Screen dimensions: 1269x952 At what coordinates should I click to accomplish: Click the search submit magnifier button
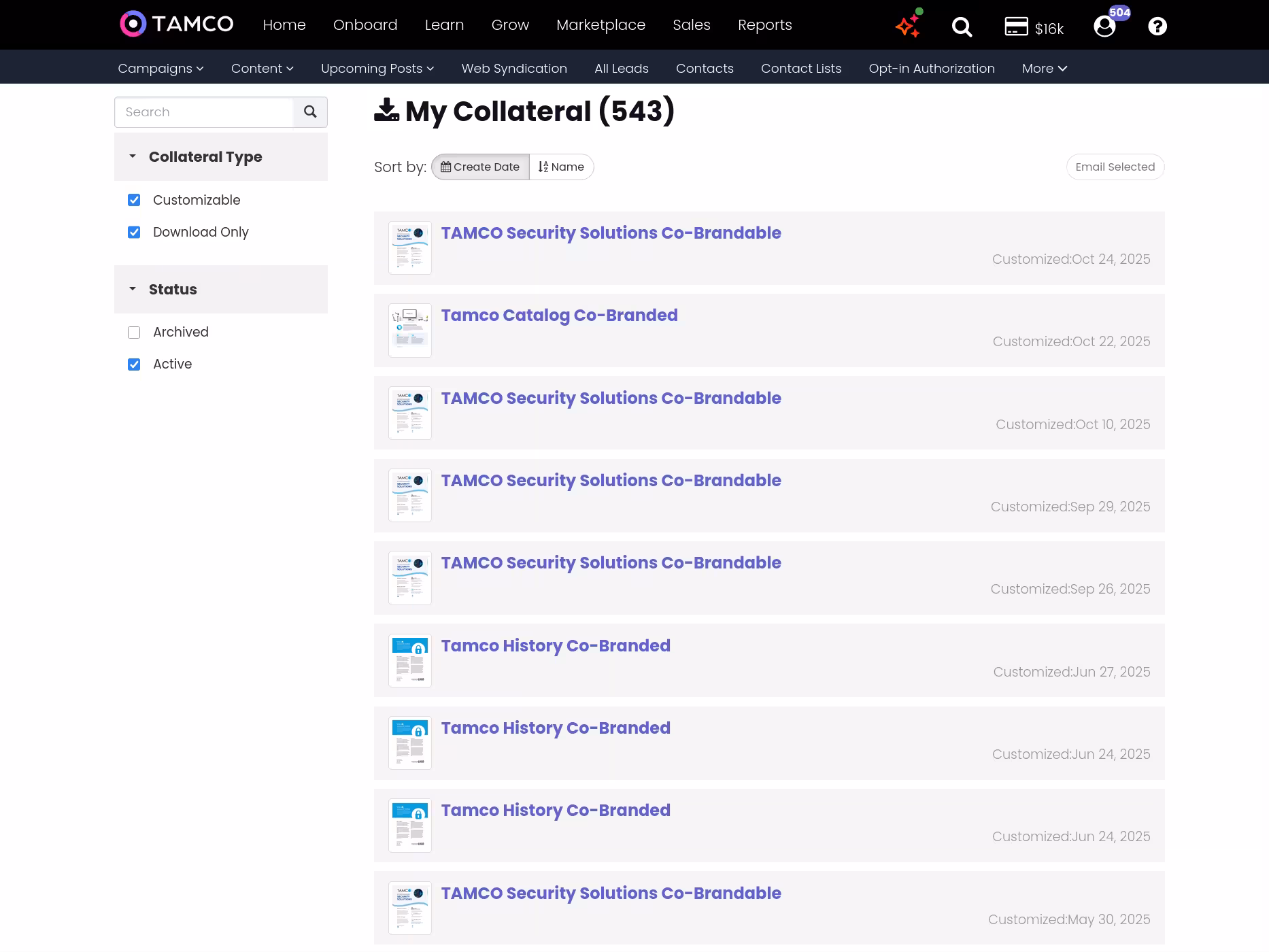[x=310, y=112]
